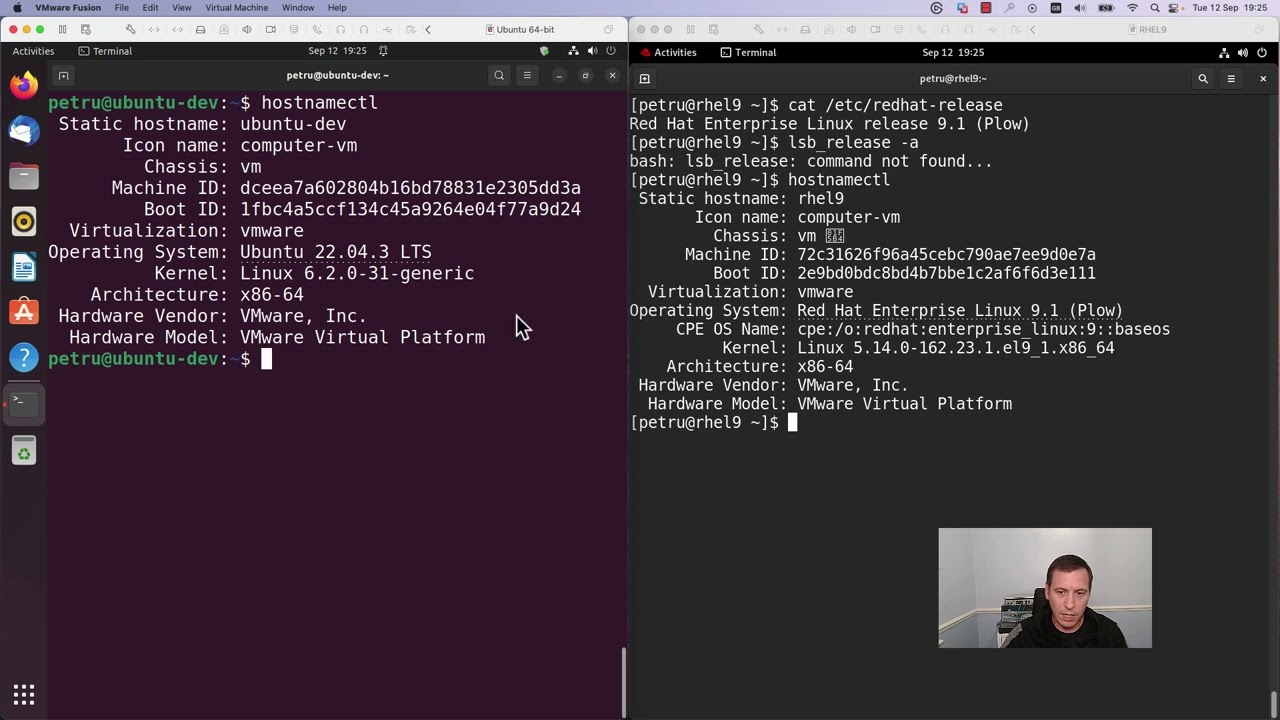Image resolution: width=1280 pixels, height=720 pixels.
Task: Open the Edit menu
Action: (150, 7)
